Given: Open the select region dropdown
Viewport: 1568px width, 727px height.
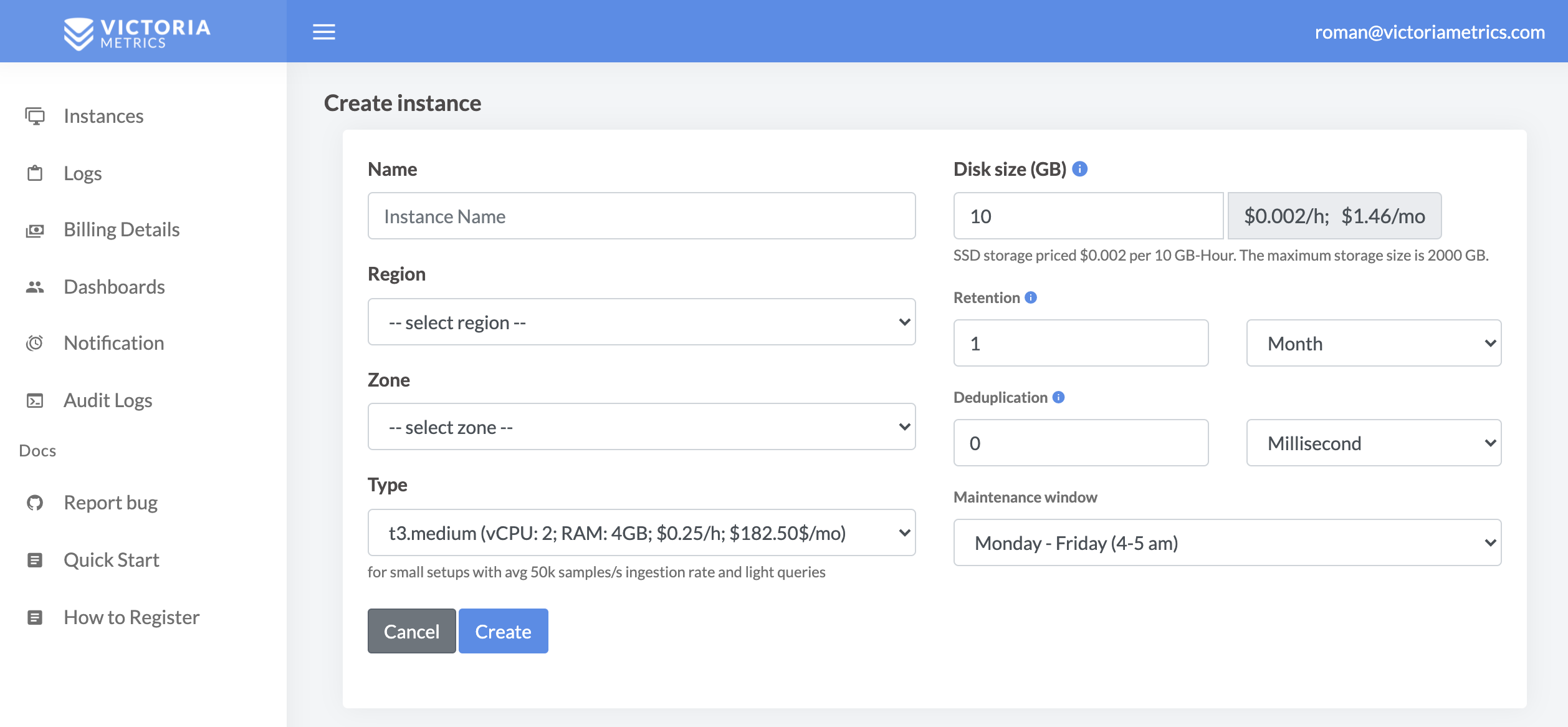Looking at the screenshot, I should click(641, 322).
